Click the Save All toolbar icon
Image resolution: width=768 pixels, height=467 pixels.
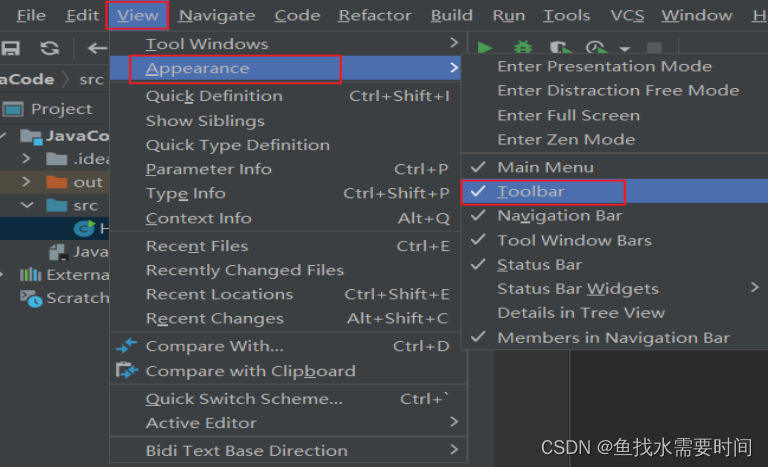(x=10, y=48)
